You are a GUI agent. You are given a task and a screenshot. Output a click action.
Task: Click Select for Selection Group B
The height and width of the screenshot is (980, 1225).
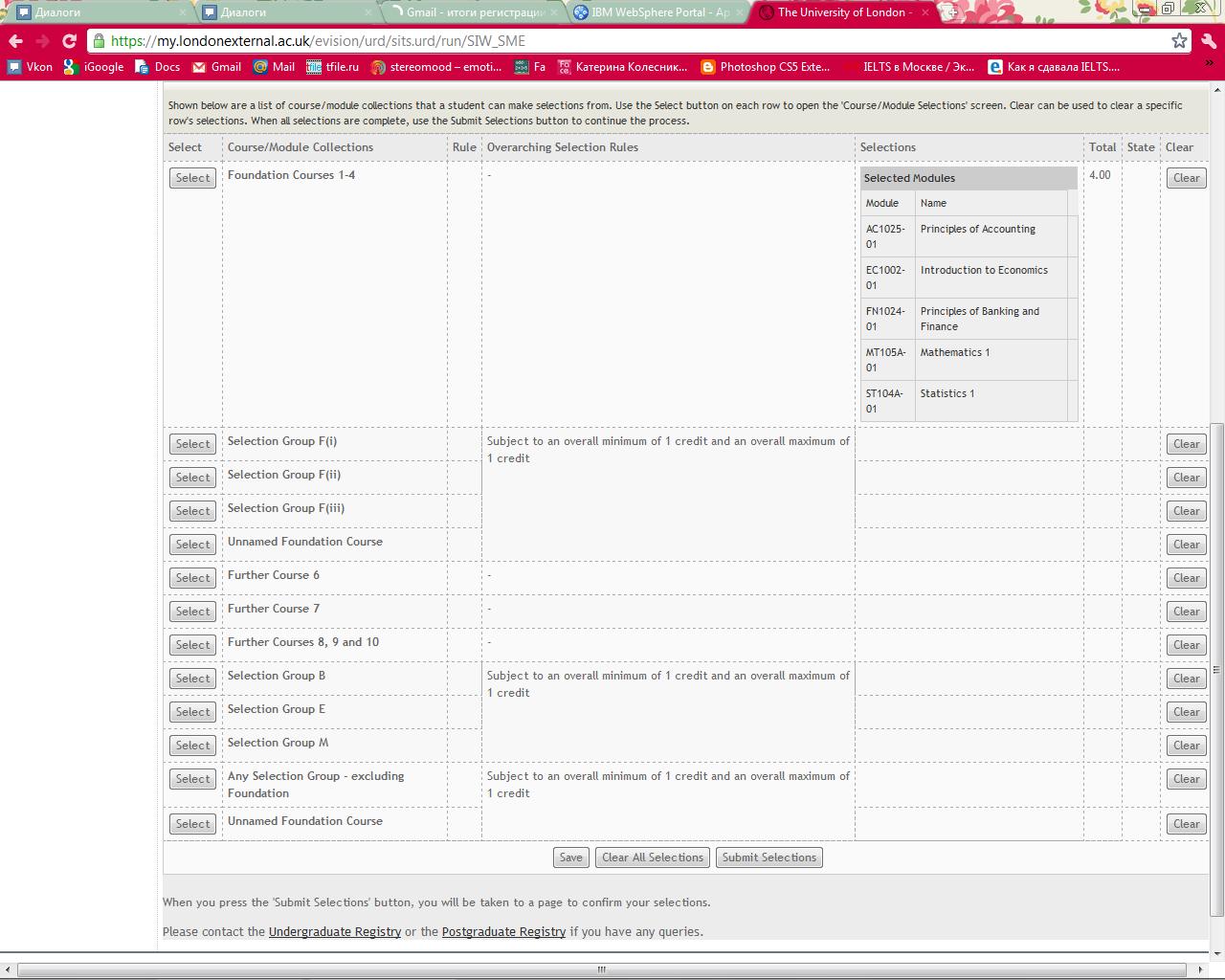192,679
